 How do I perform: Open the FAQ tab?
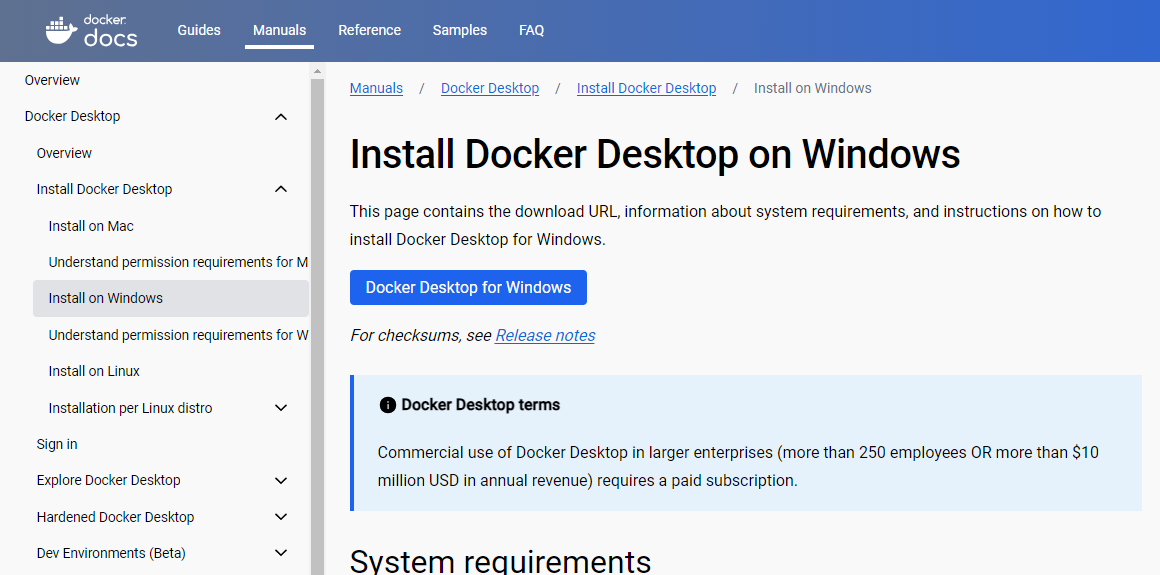[531, 30]
